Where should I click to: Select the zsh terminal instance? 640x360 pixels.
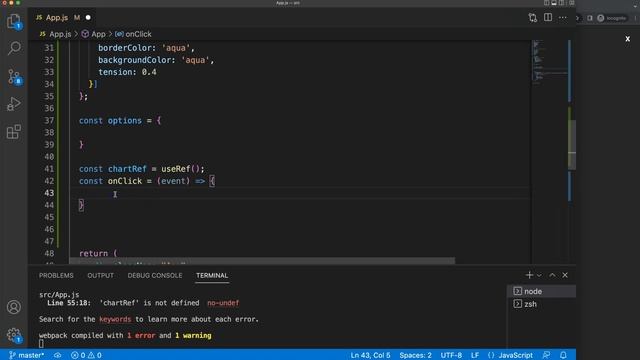coord(541,304)
